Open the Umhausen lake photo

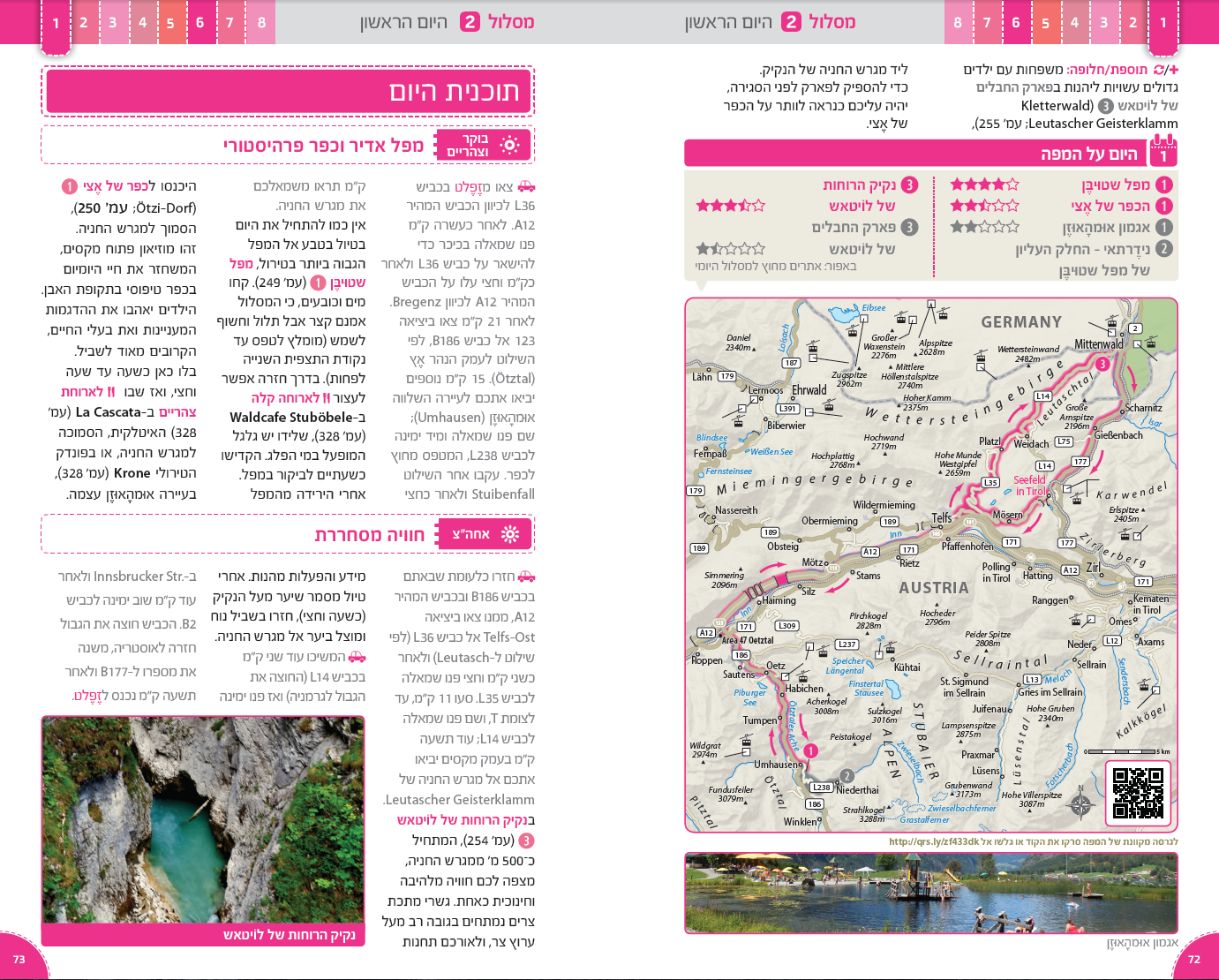(931, 892)
